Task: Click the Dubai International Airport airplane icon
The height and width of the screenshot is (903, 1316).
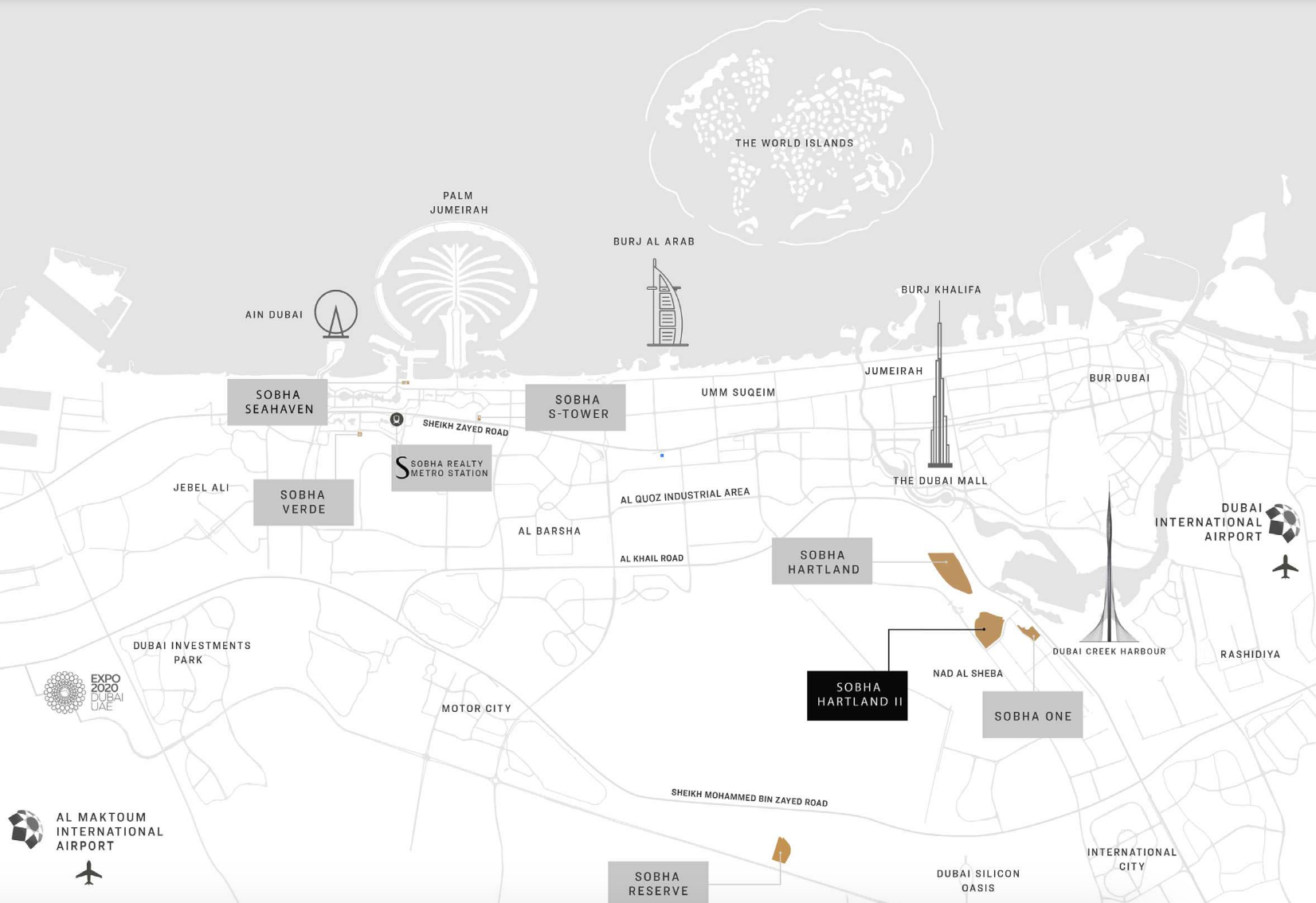Action: [1284, 567]
